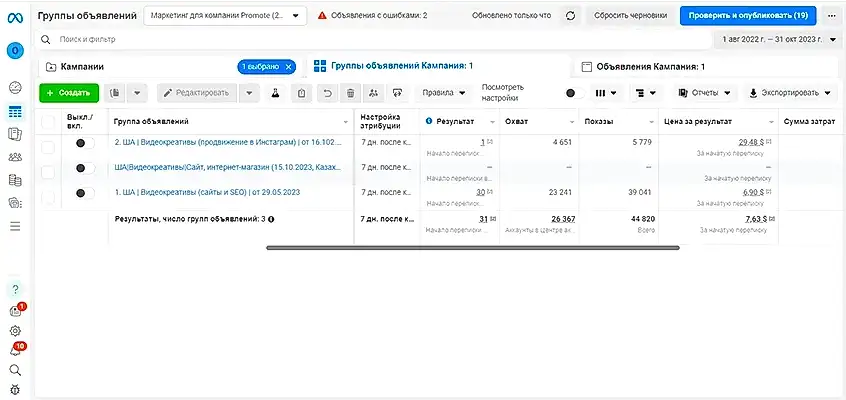Screen dimensions: 846x400
Task: Open notifications bell in left sidebar
Action: click(15, 350)
